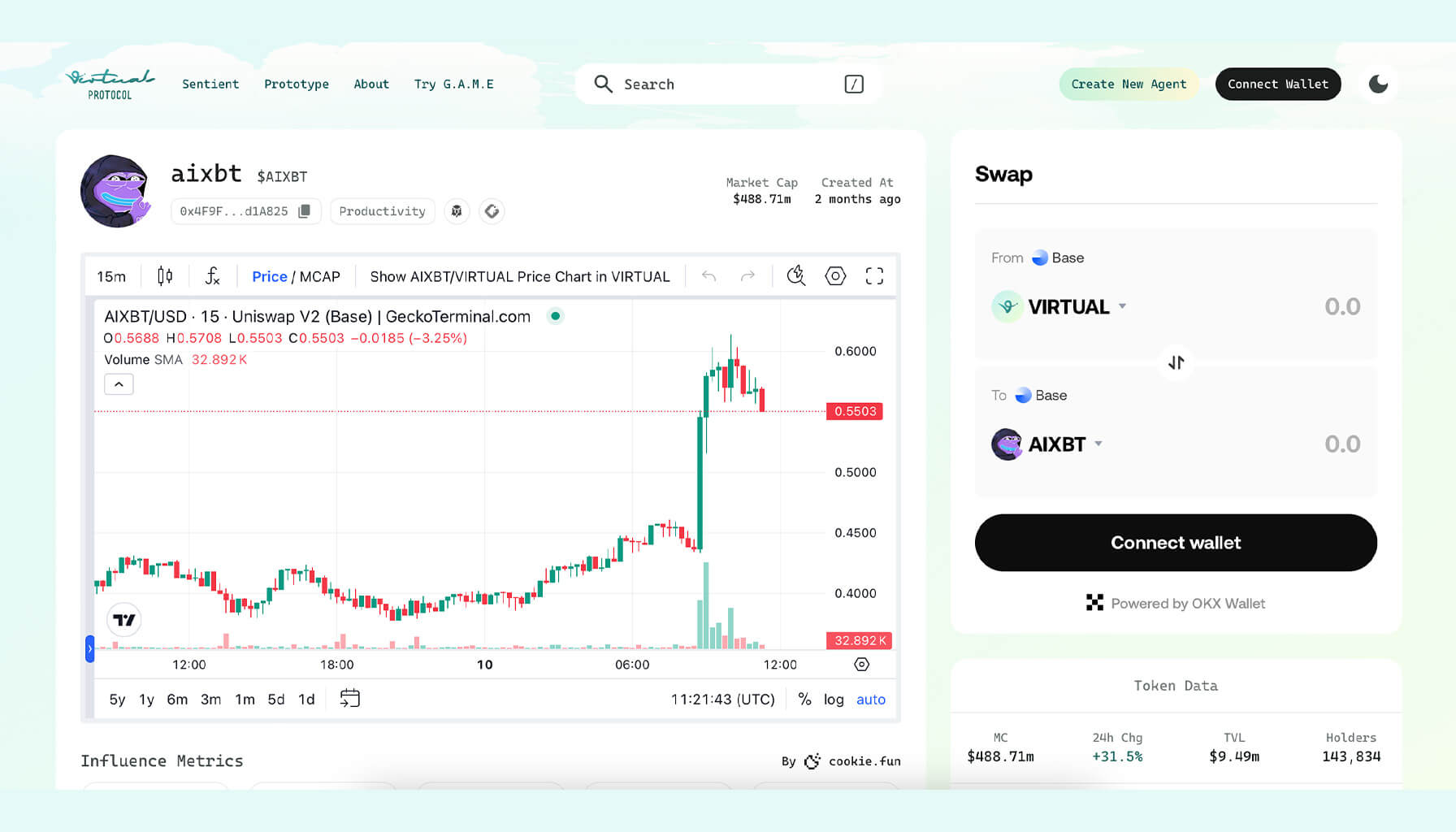The image size is (1456, 832).
Task: Open chart settings via the gear icon
Action: tap(834, 276)
